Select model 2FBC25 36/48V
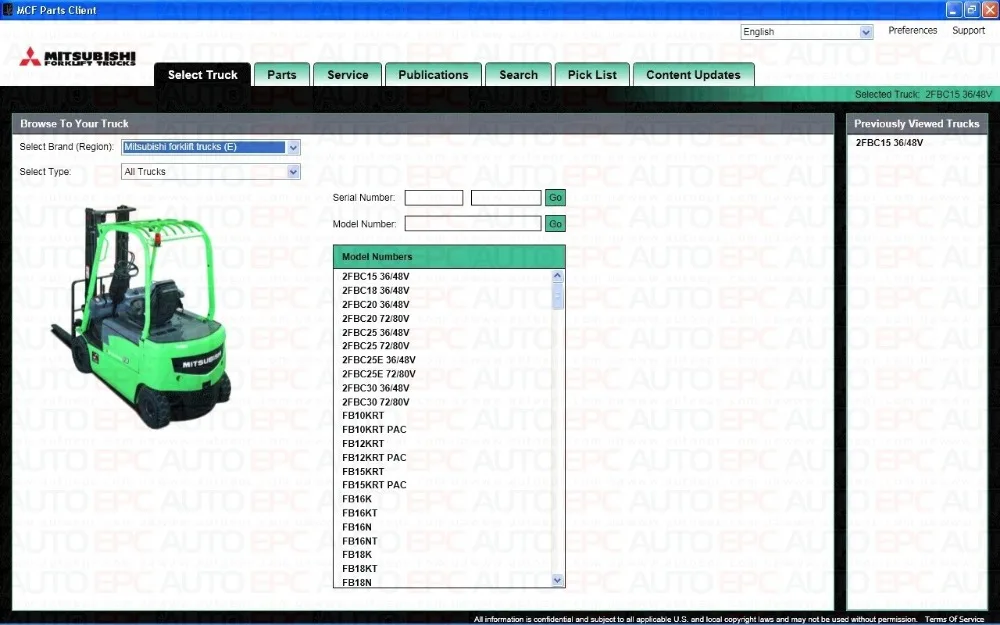This screenshot has height=625, width=1000. [x=376, y=333]
